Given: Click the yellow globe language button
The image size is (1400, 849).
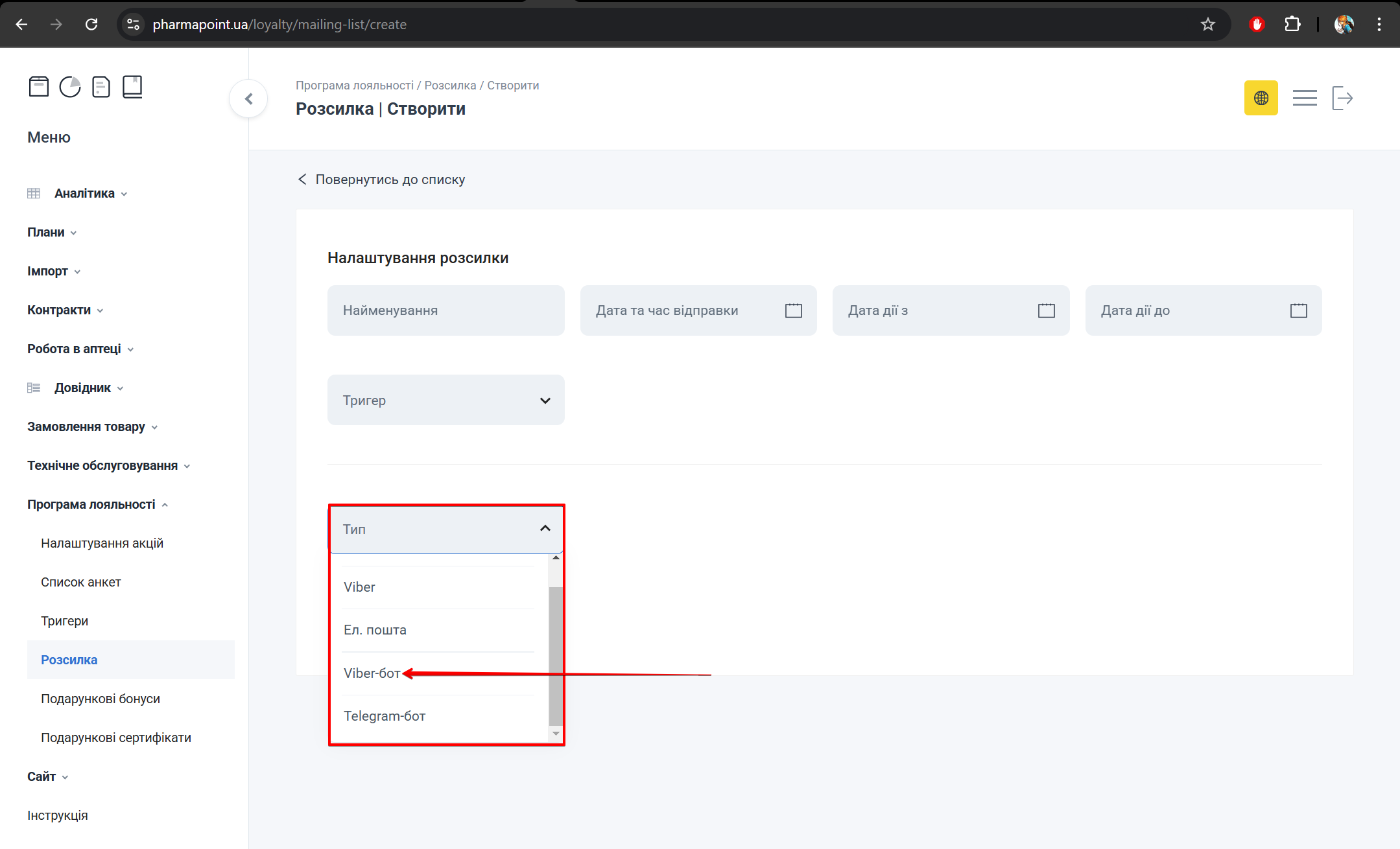Looking at the screenshot, I should point(1261,98).
